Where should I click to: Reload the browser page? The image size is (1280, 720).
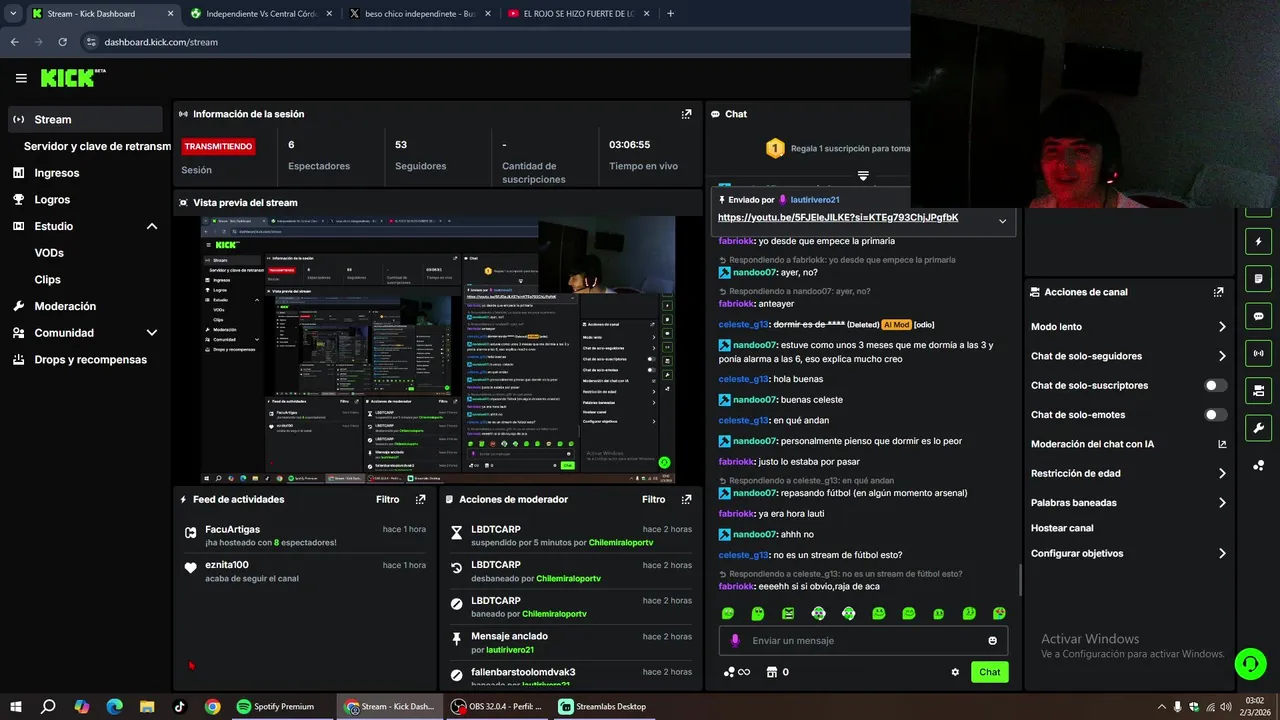pos(62,42)
